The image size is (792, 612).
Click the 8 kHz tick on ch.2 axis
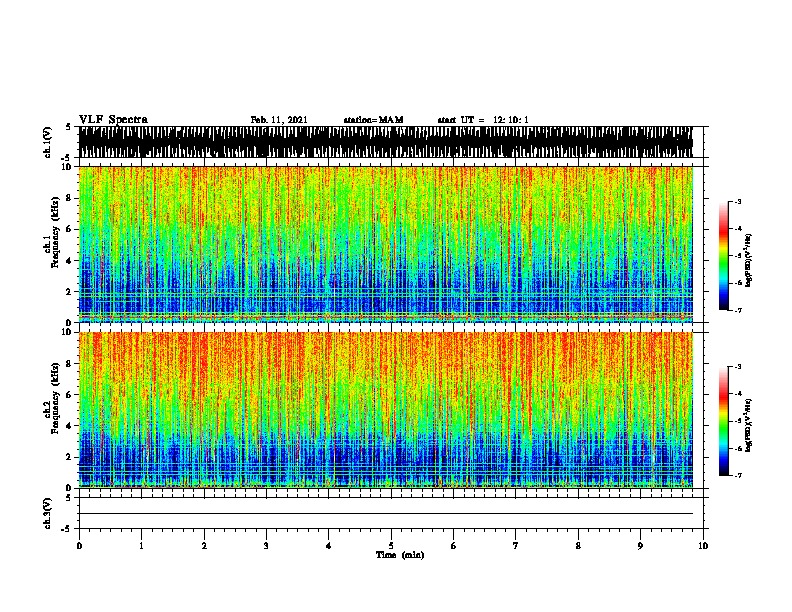point(69,363)
